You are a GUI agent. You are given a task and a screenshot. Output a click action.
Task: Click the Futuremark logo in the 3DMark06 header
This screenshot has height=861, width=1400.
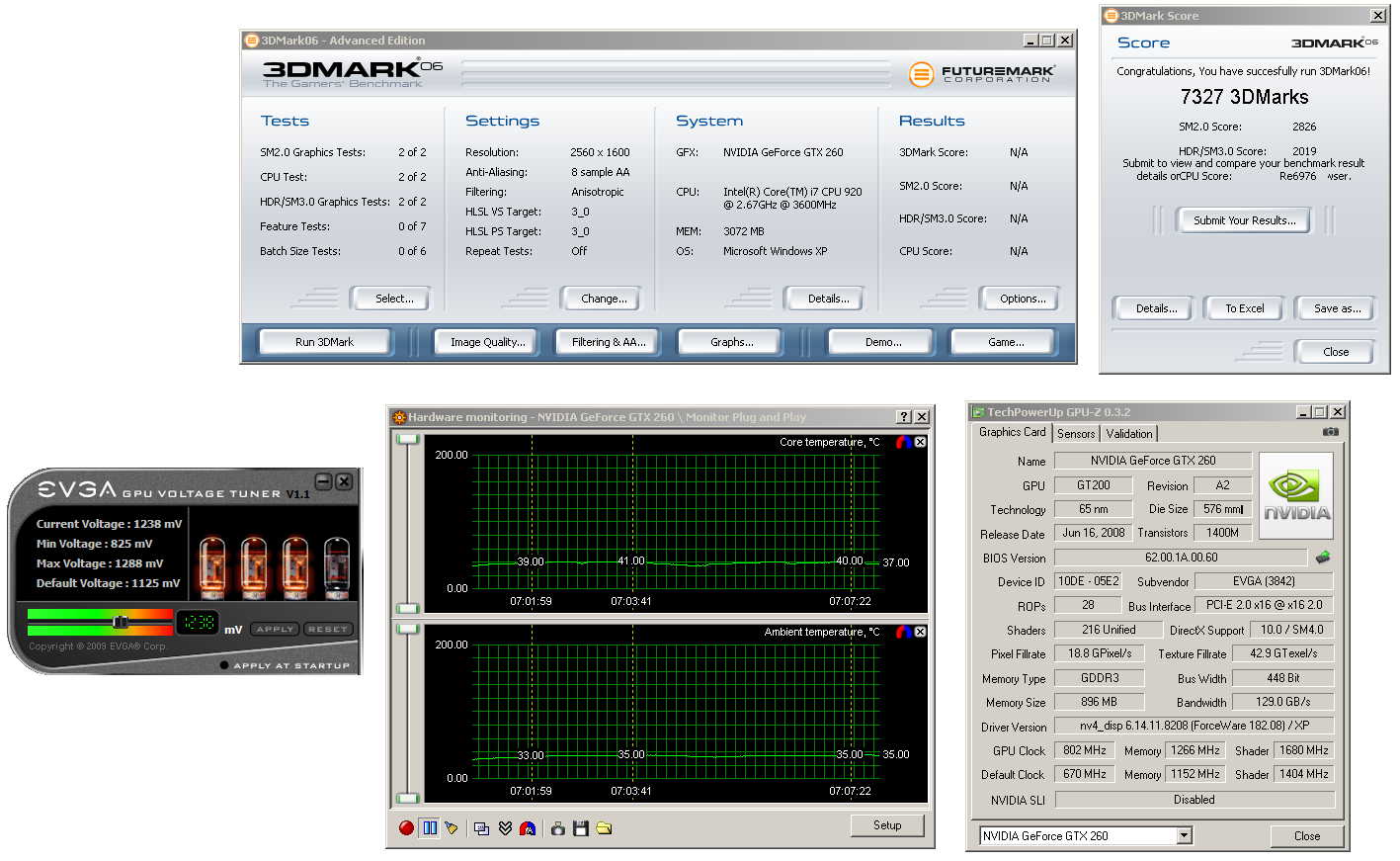coord(981,74)
